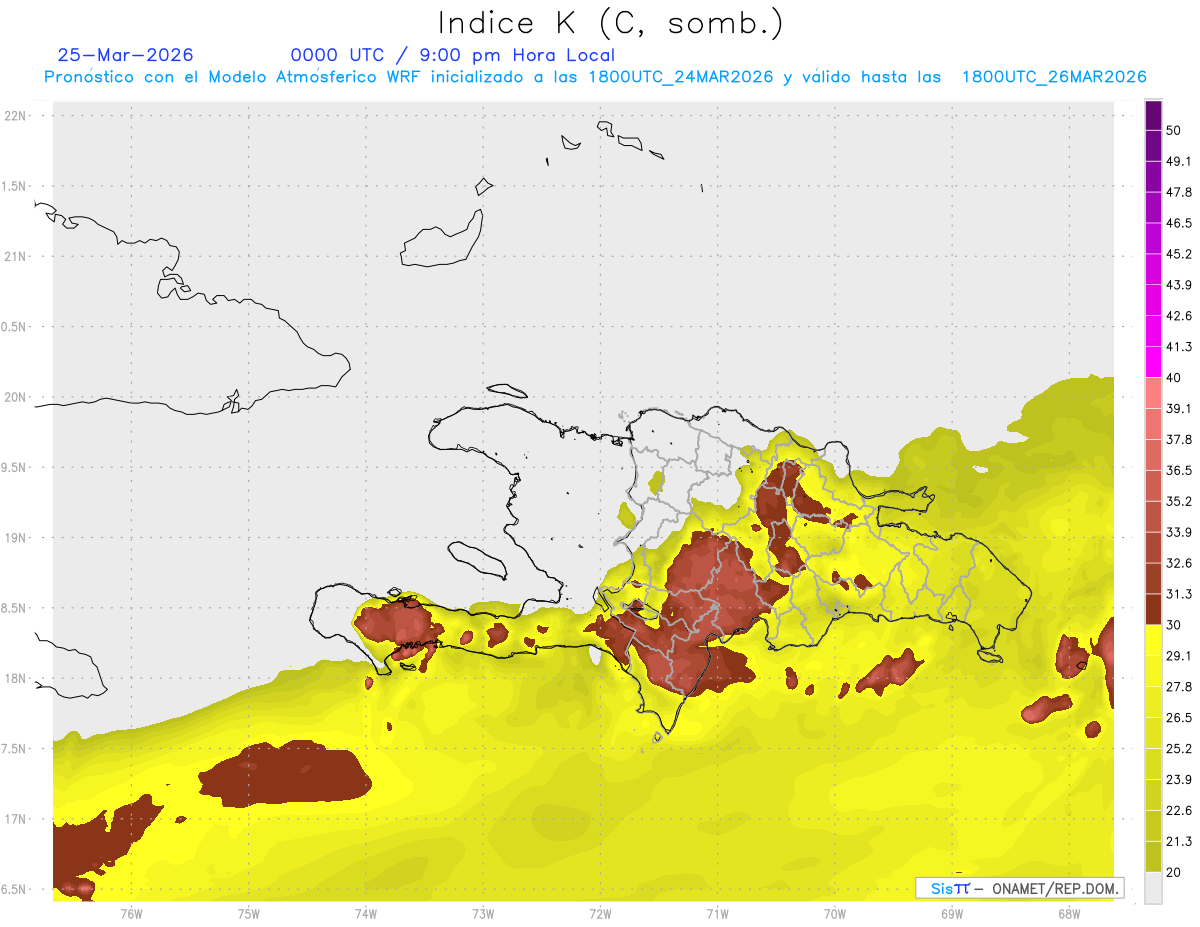Click the WRF model forecast description line
Image resolution: width=1200 pixels, height=927 pixels.
click(x=594, y=77)
